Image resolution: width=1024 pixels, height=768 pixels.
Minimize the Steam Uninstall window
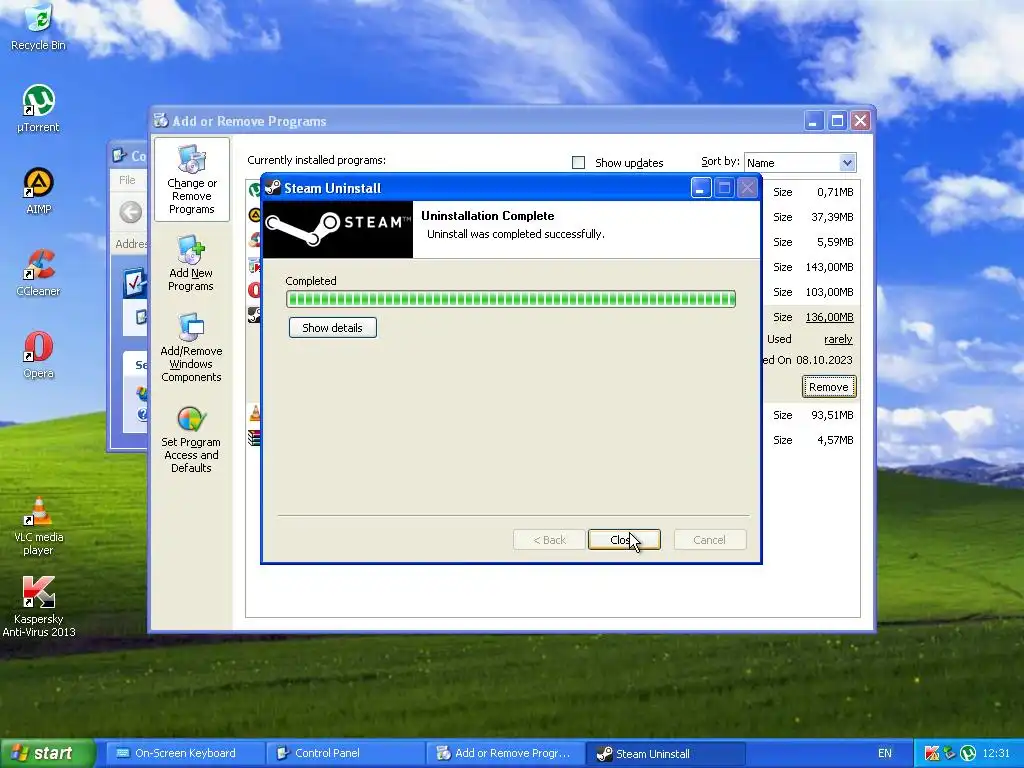click(x=701, y=188)
